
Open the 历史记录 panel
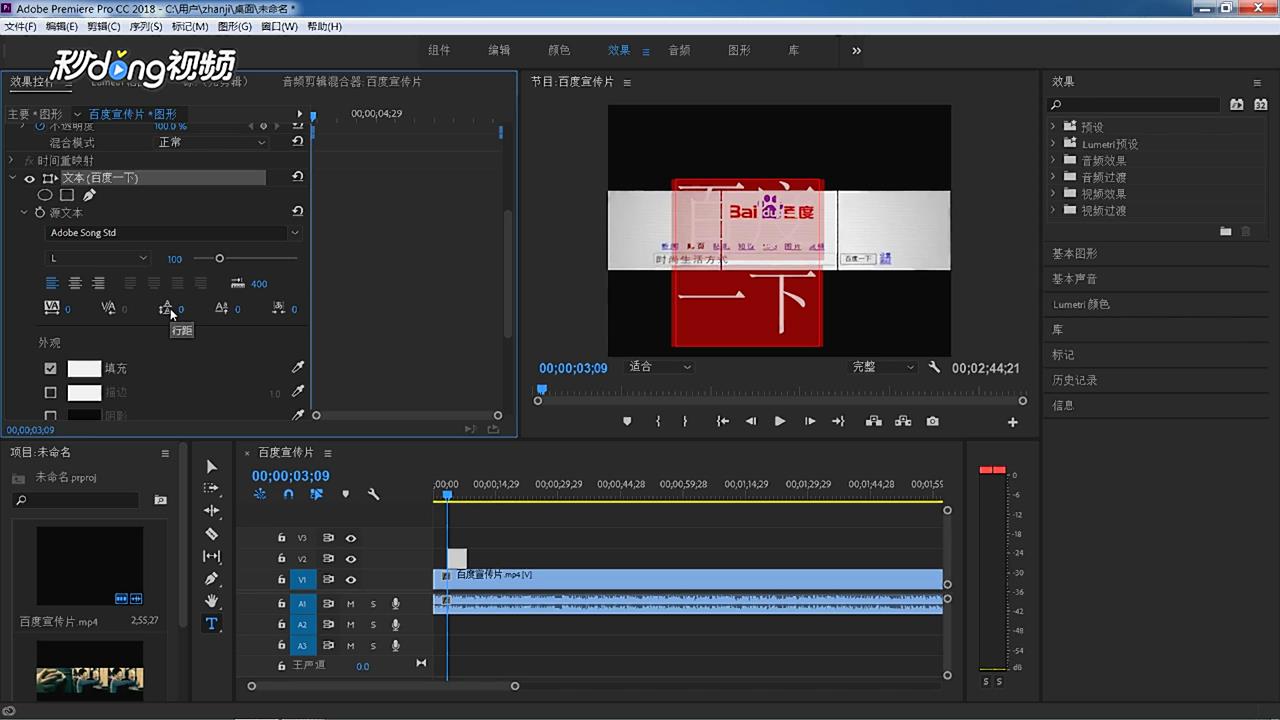pyautogui.click(x=1075, y=380)
